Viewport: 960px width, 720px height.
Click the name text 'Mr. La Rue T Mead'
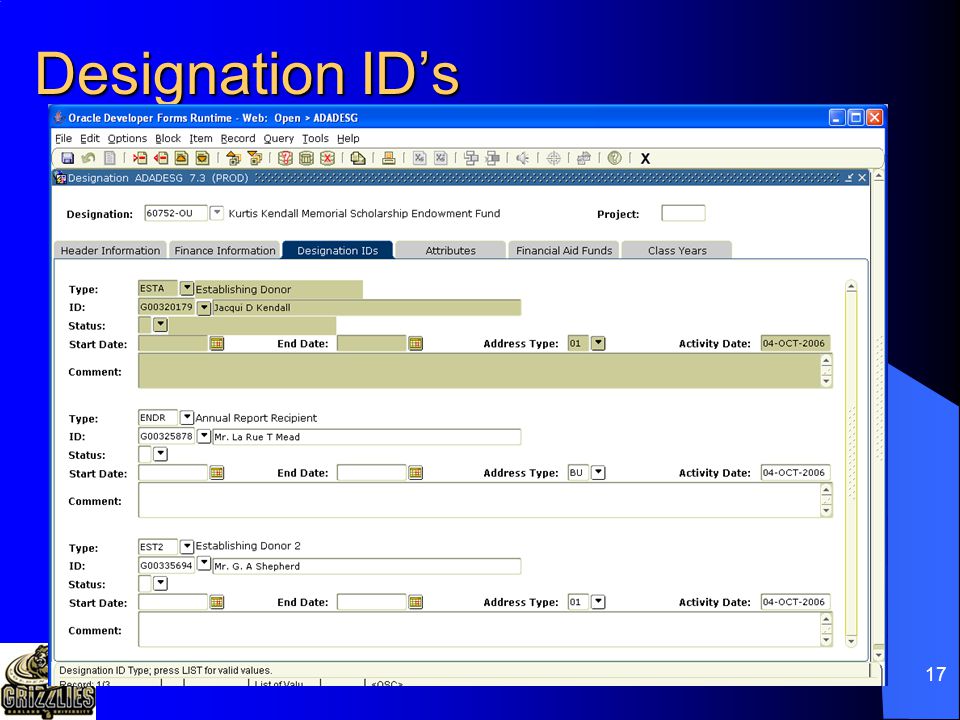coord(257,437)
